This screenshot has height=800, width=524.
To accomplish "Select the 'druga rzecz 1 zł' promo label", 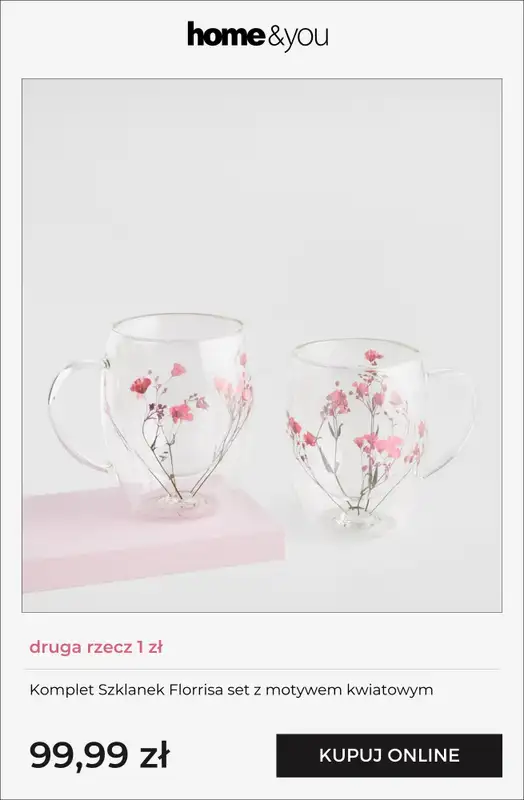I will coord(96,647).
